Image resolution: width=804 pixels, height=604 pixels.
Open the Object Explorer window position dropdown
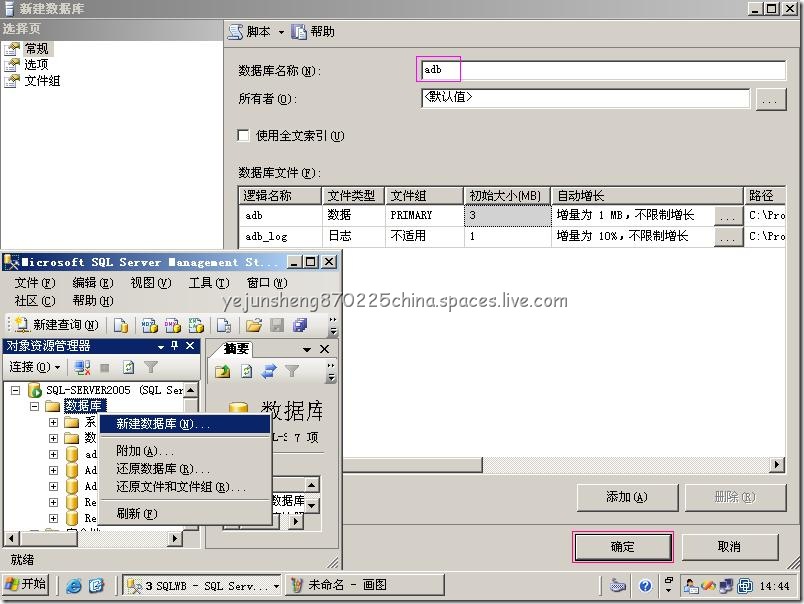[161, 347]
